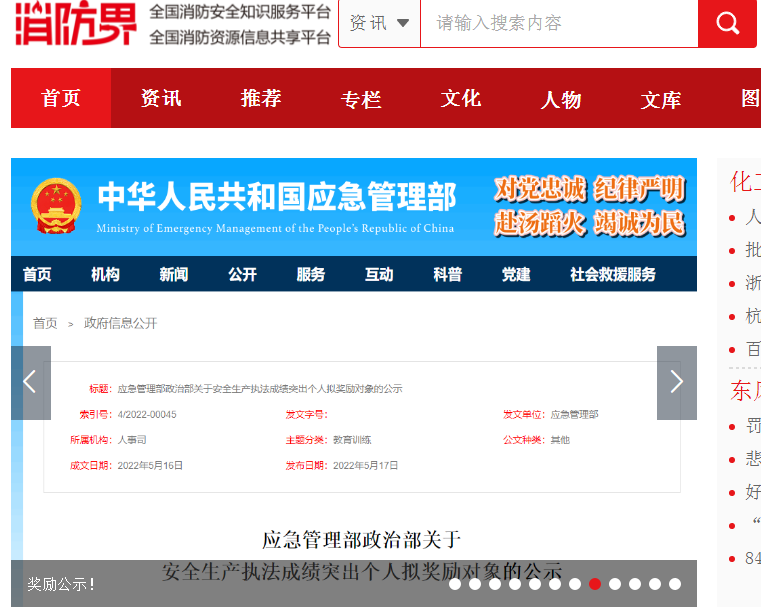Jump to tenth carousel slide dot
The image size is (761, 607).
(635, 584)
